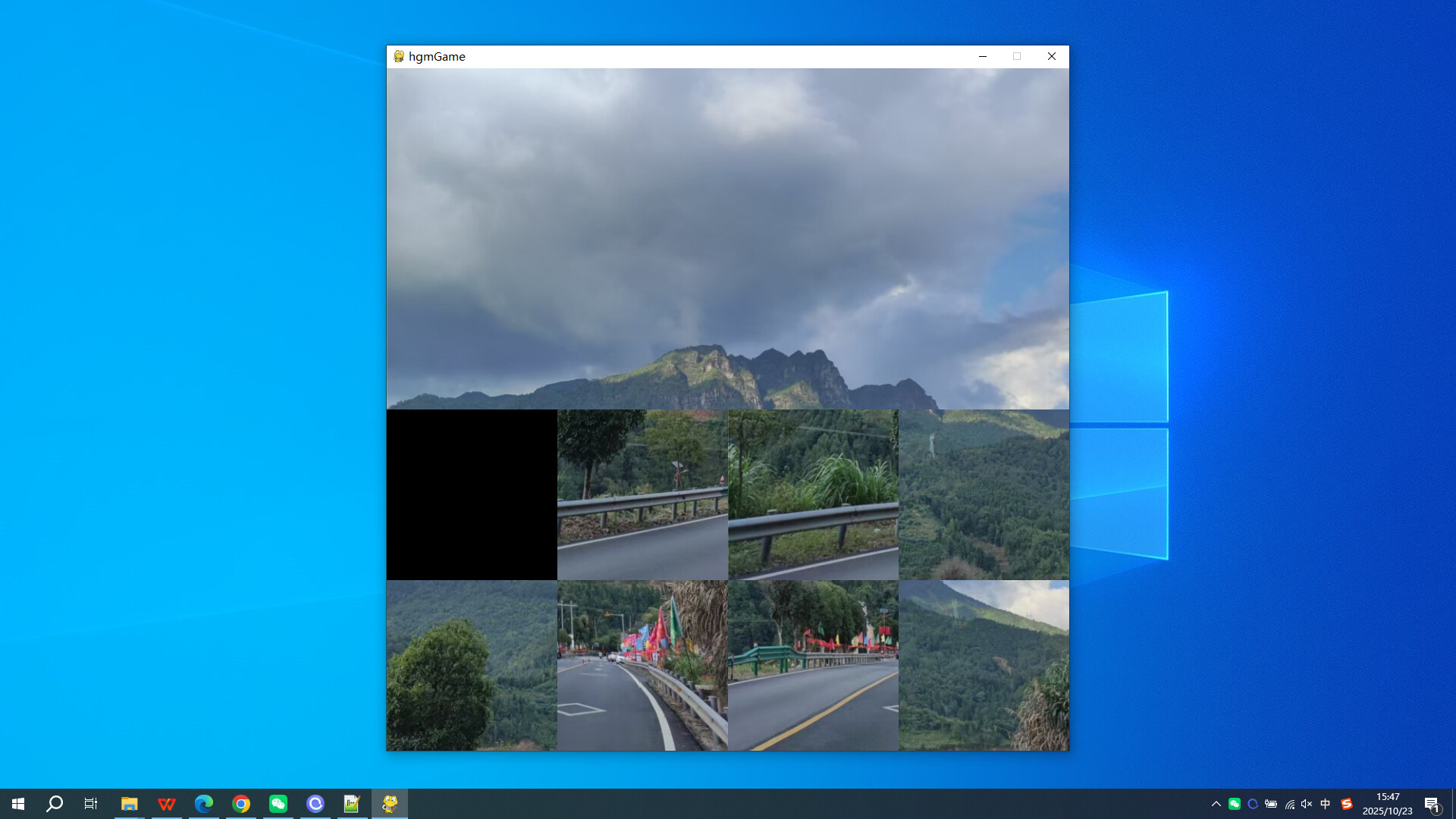Open the network Wi-Fi status icon
This screenshot has height=819, width=1456.
[1289, 803]
